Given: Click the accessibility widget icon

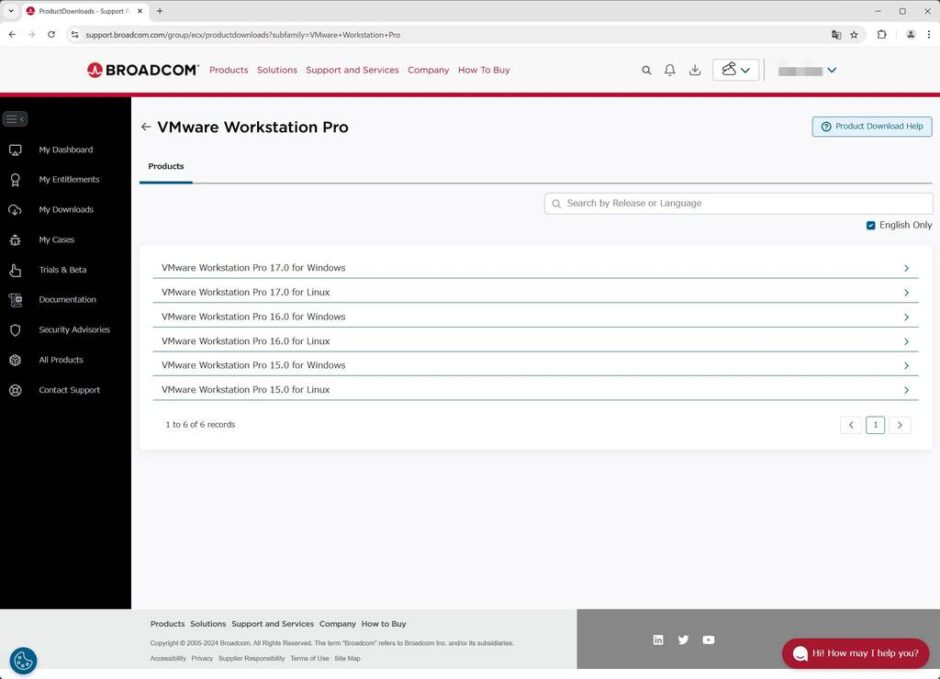Looking at the screenshot, I should click(x=23, y=660).
